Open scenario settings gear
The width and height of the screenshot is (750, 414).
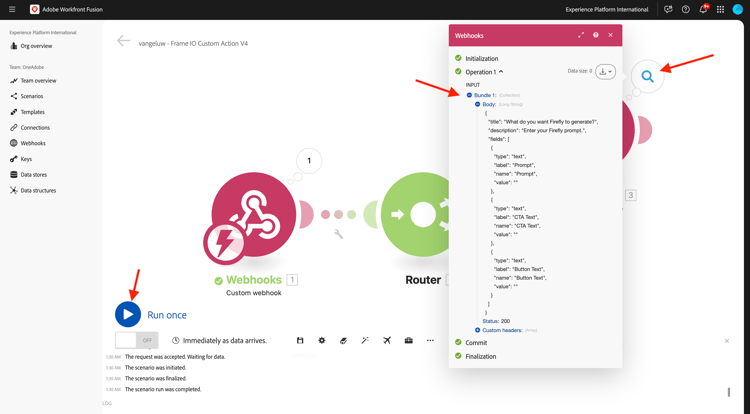click(322, 340)
